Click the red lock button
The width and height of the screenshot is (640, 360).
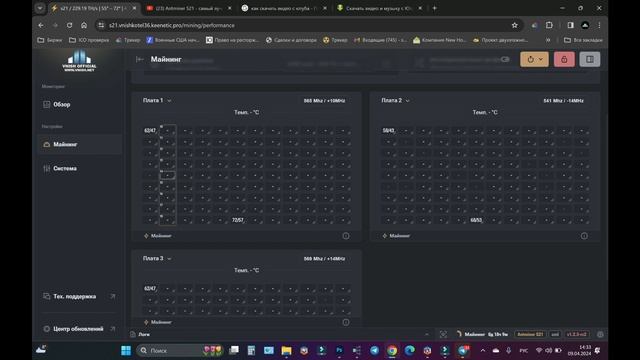[564, 60]
